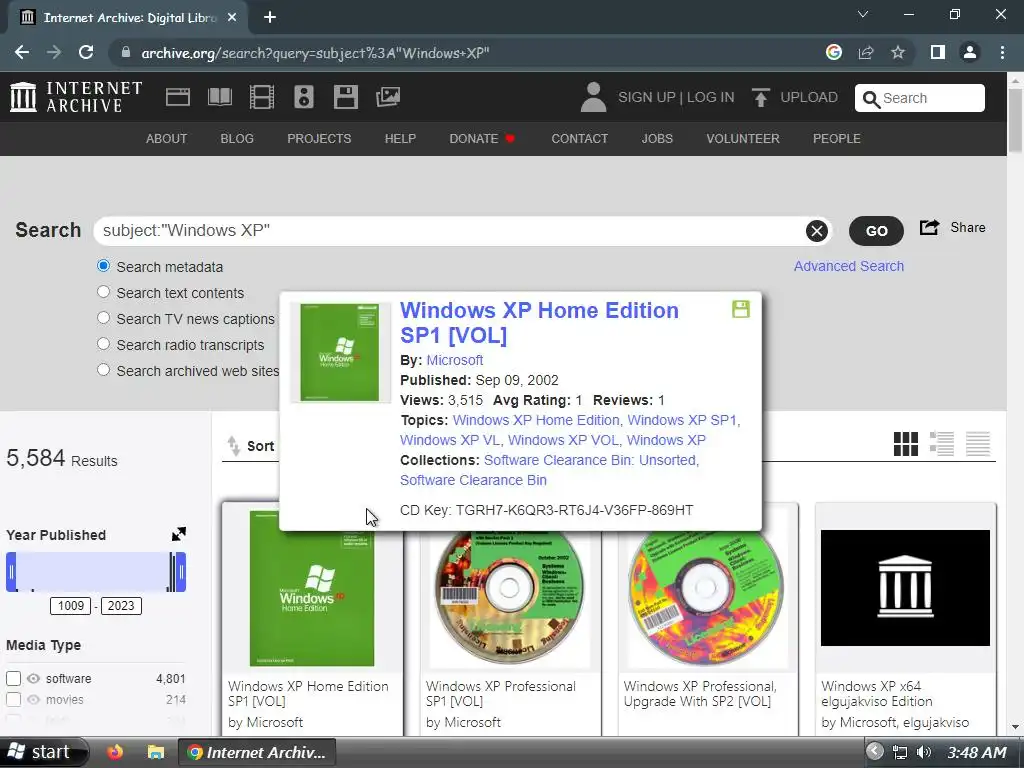Expand the Year Published histogram icon
1024x768 pixels.
coord(178,534)
